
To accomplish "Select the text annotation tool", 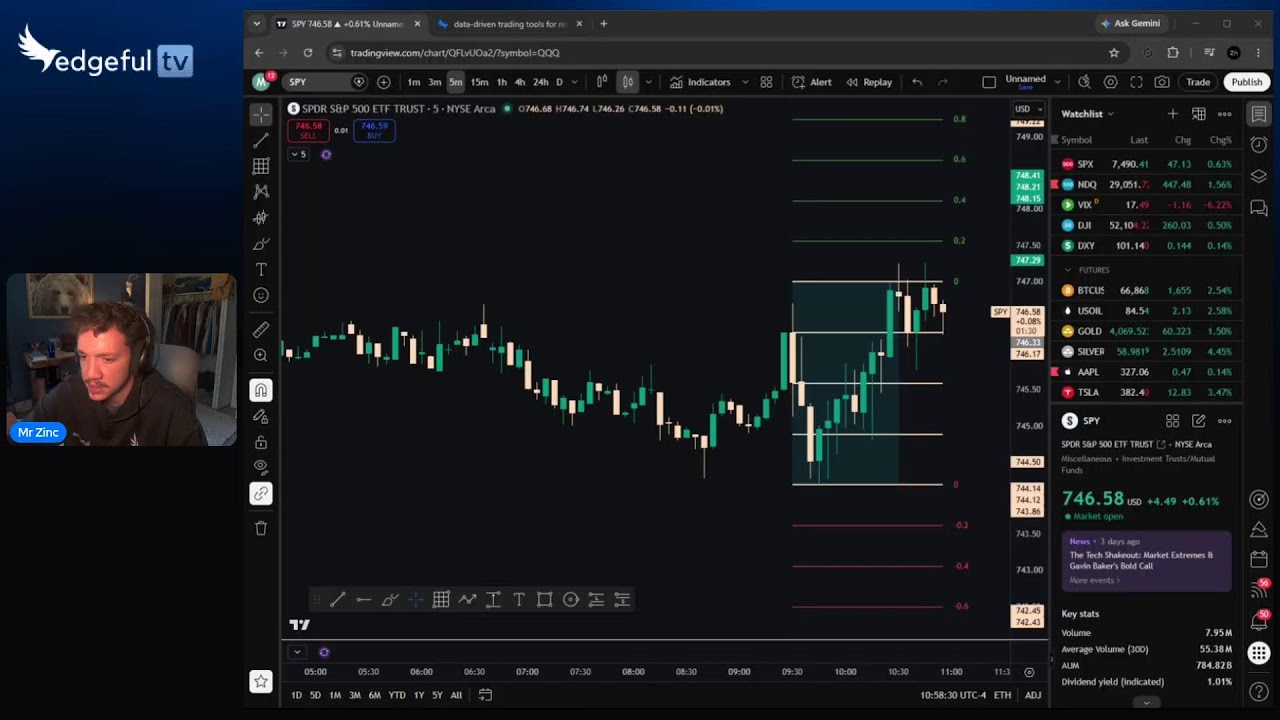I will 261,270.
